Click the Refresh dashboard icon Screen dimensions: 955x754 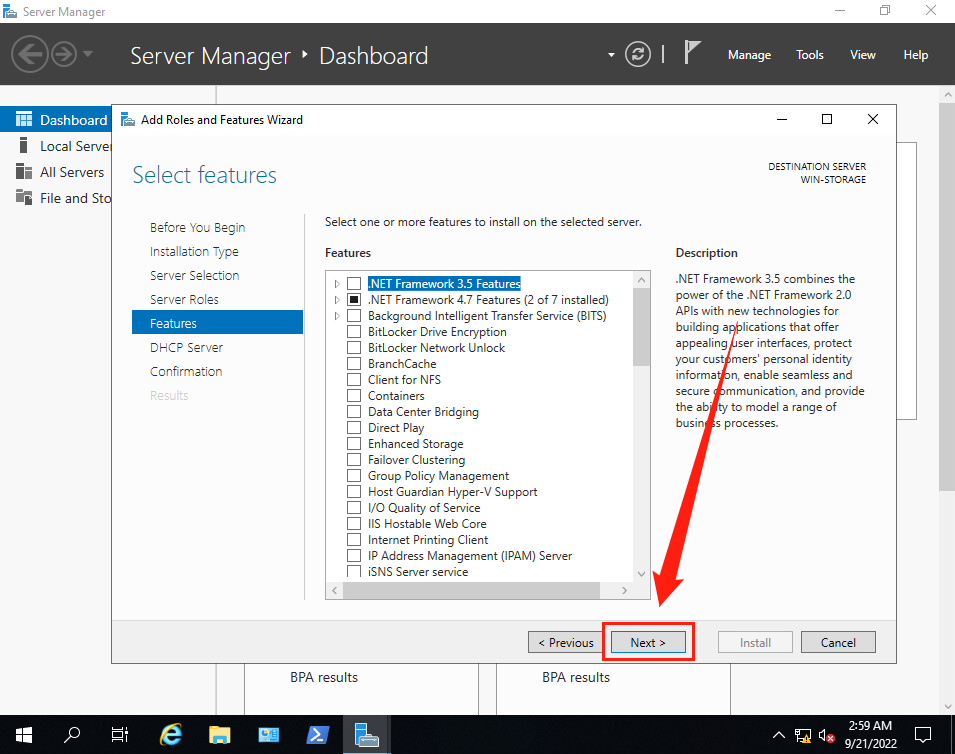[x=638, y=55]
